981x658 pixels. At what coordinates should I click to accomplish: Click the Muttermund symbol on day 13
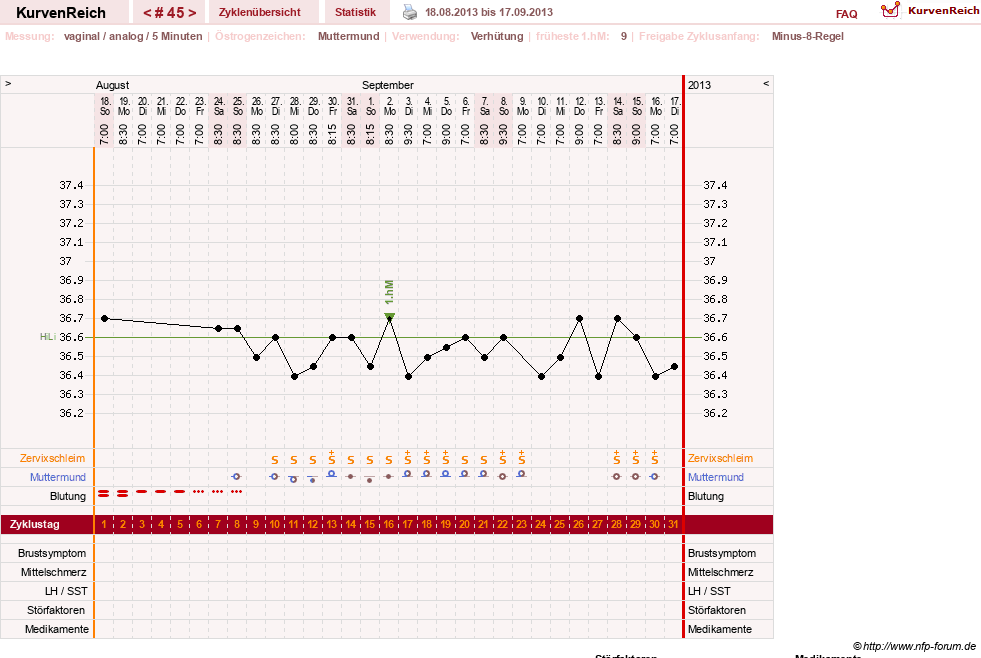click(332, 474)
